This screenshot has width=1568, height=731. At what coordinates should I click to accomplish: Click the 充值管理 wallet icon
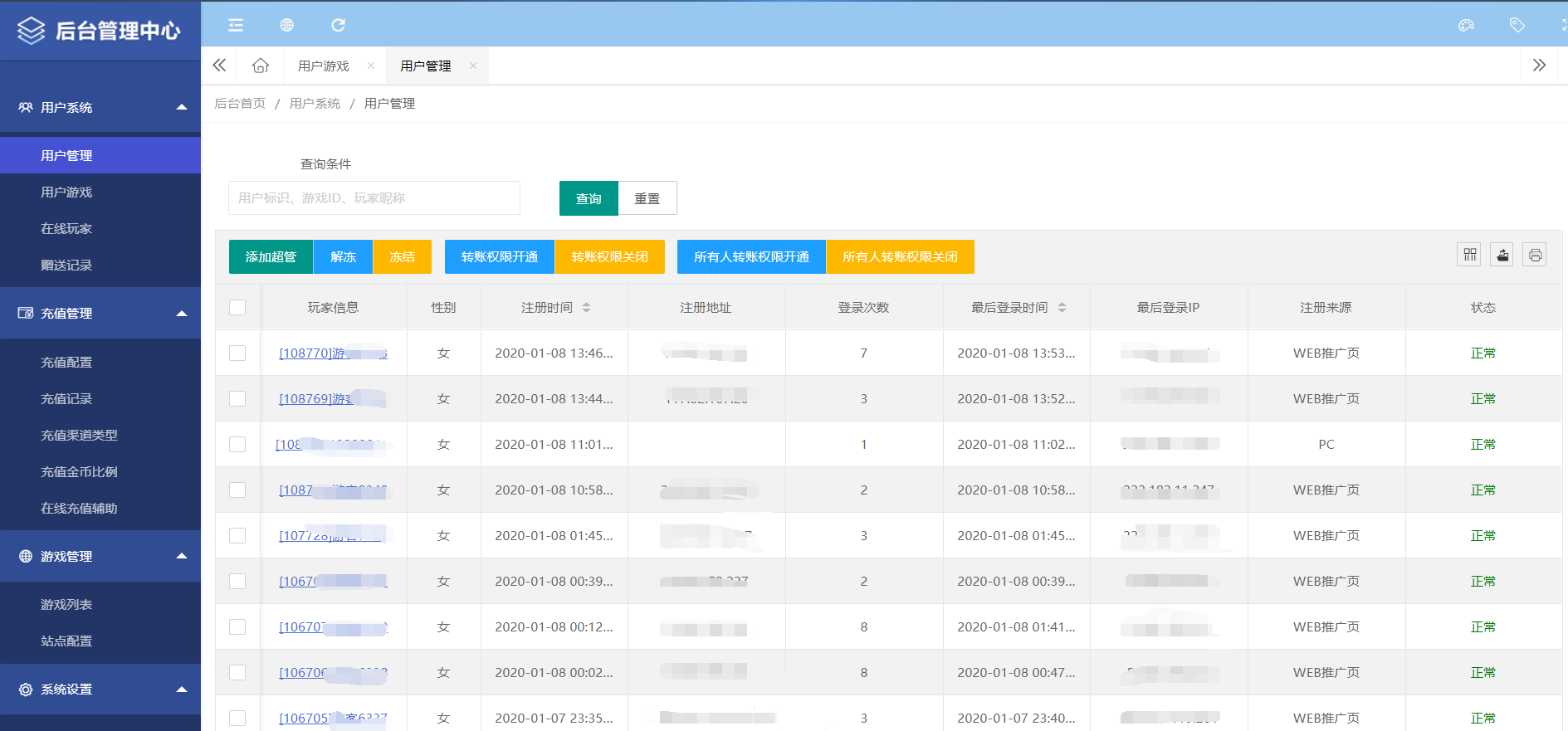click(26, 313)
